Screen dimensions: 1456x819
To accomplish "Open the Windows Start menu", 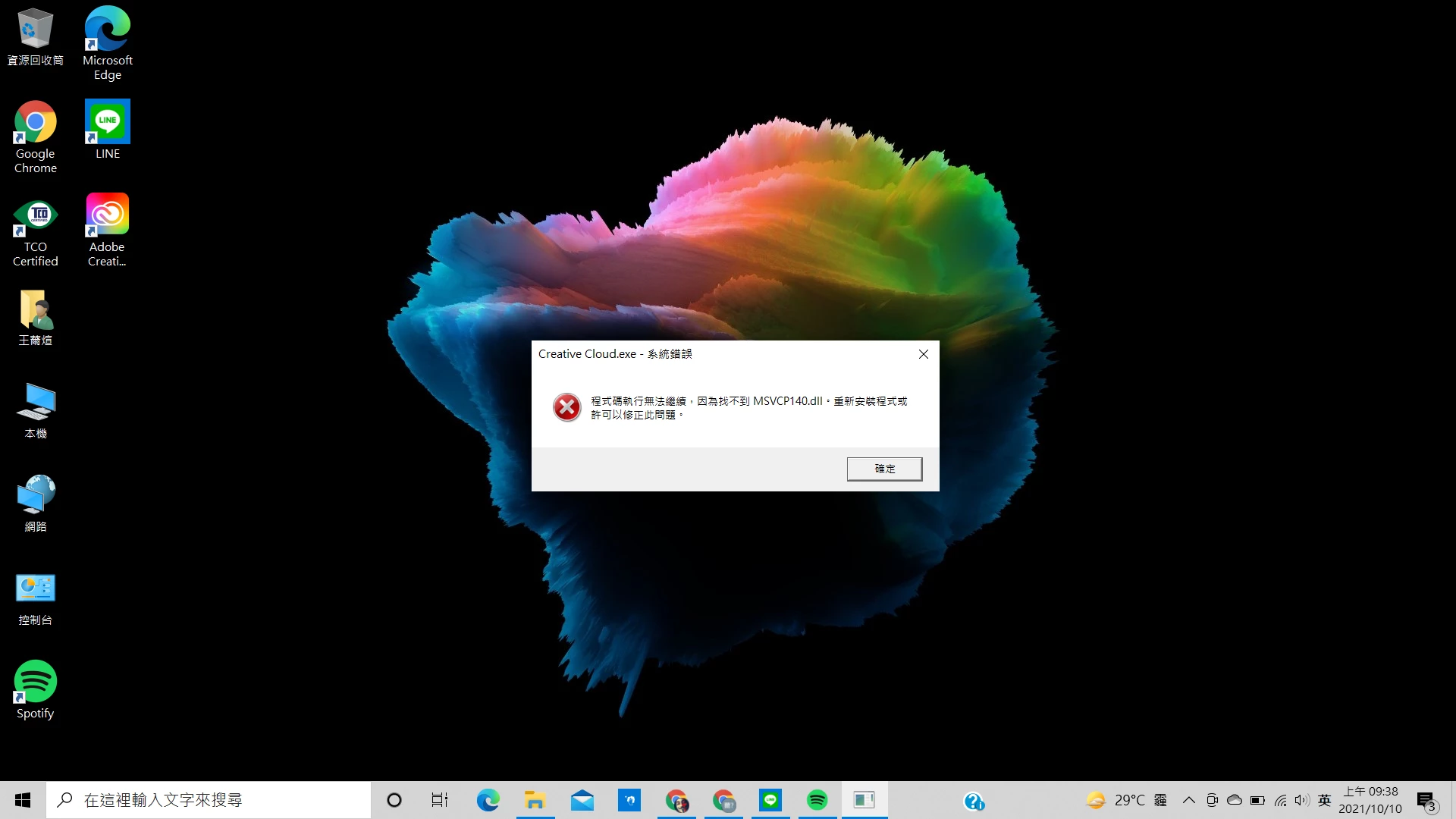I will point(23,800).
